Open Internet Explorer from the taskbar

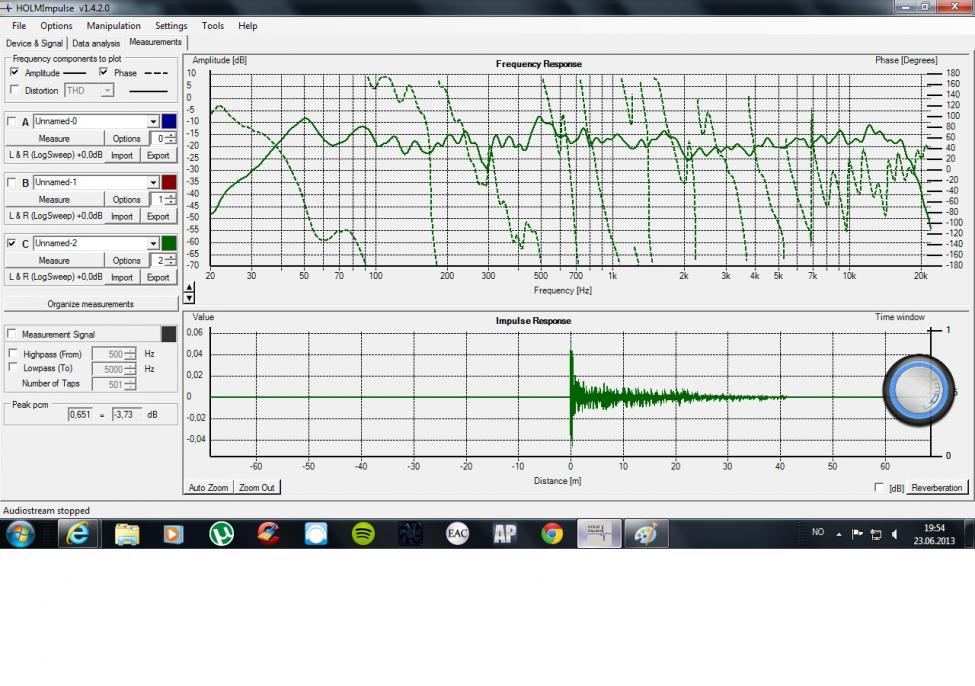coord(78,534)
